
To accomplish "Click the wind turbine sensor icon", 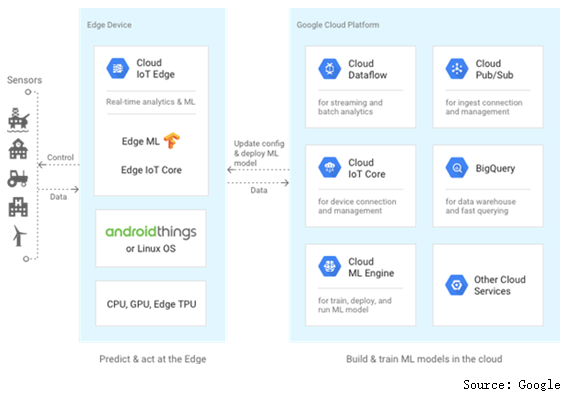I will click(x=19, y=236).
